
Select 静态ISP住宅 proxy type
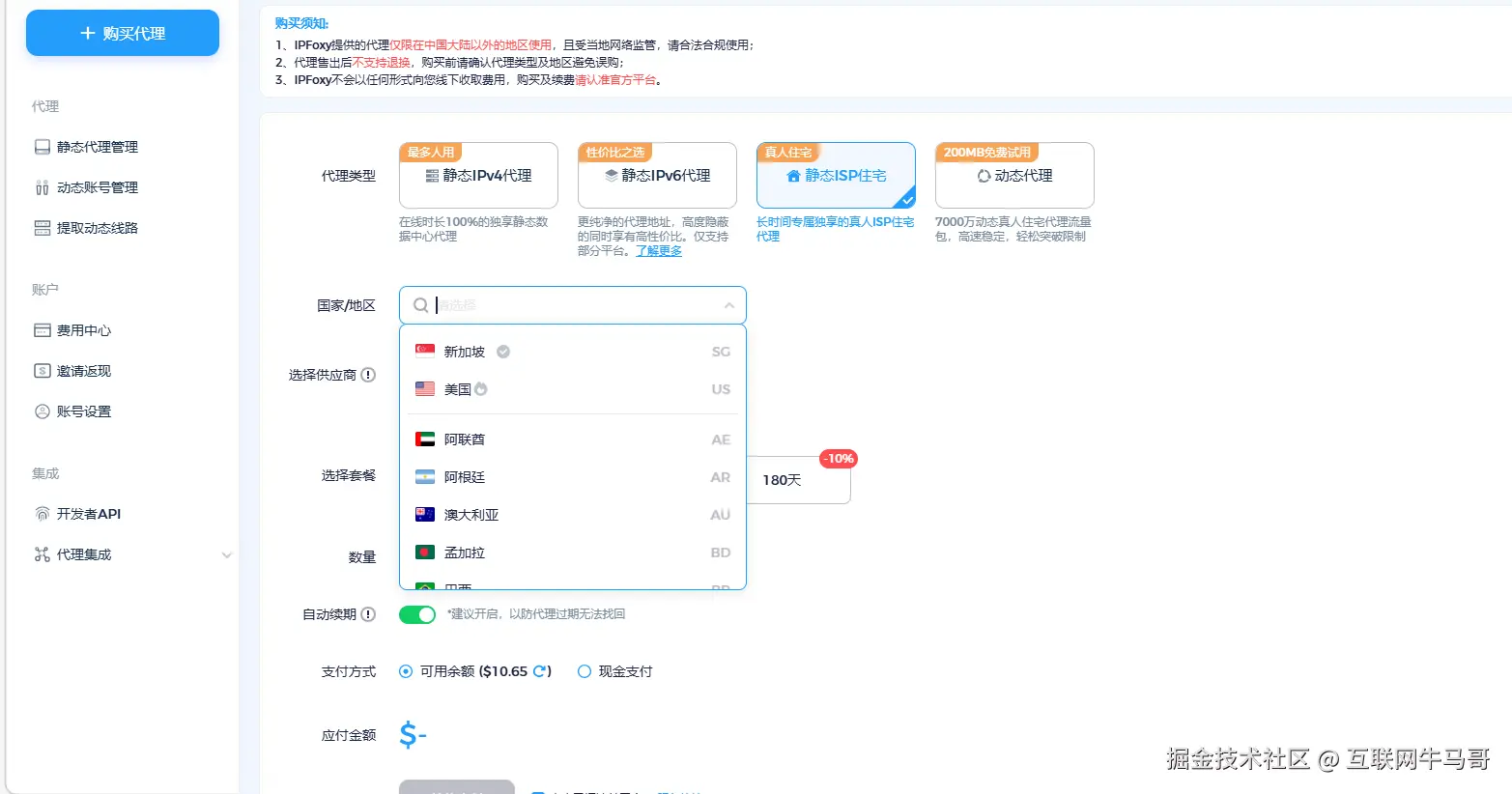836,176
